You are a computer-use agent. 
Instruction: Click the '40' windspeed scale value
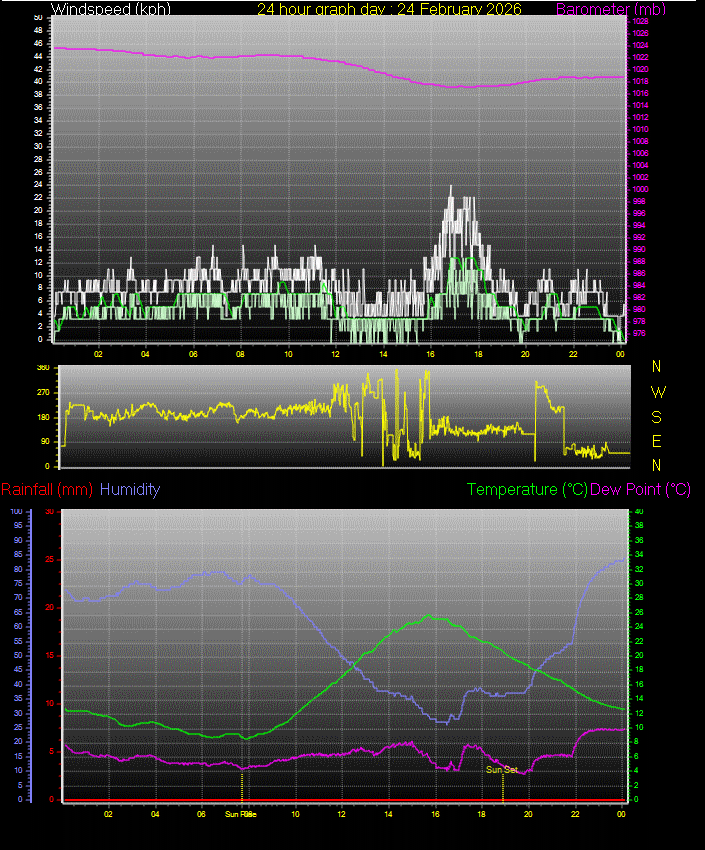[38, 81]
